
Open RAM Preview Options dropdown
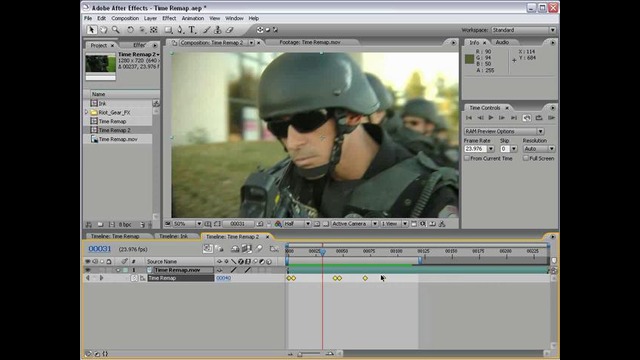pyautogui.click(x=504, y=131)
